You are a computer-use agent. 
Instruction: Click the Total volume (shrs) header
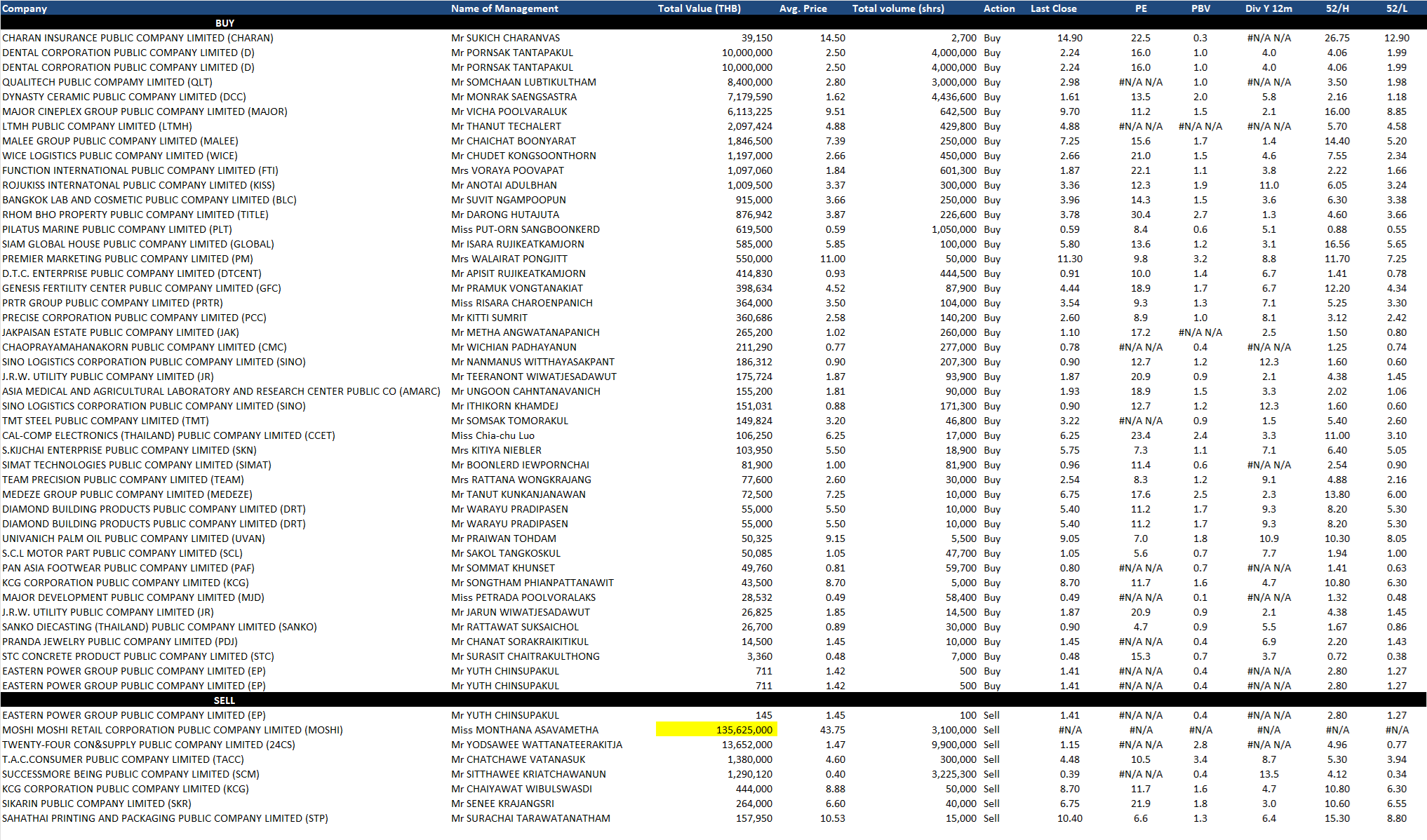click(898, 8)
